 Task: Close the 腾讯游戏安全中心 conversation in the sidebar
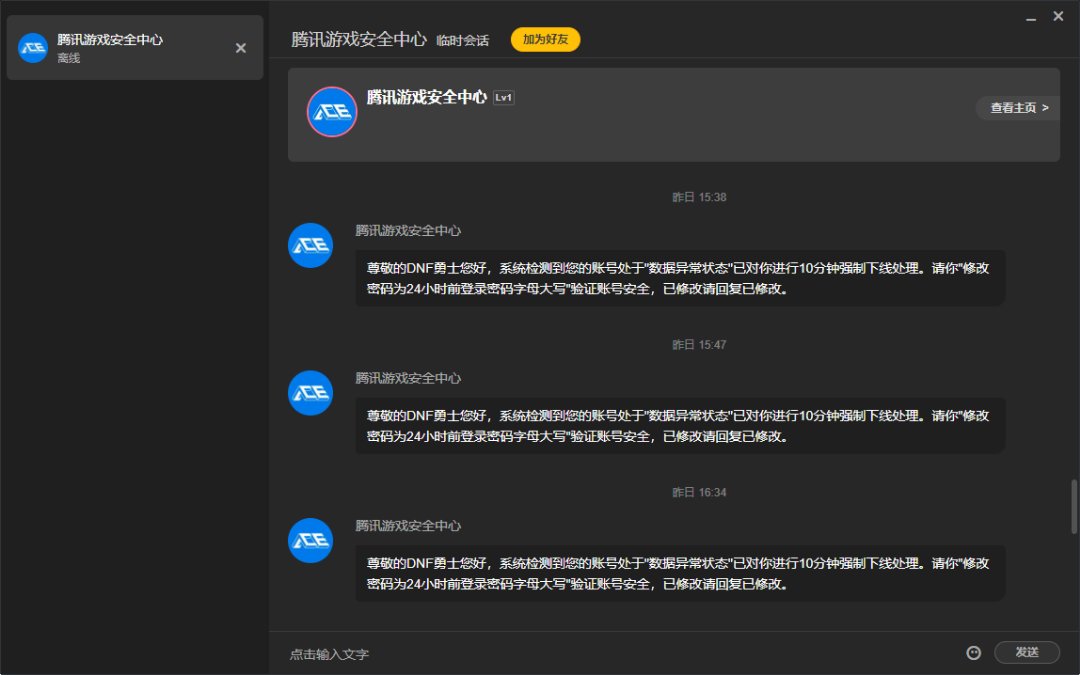[x=240, y=48]
